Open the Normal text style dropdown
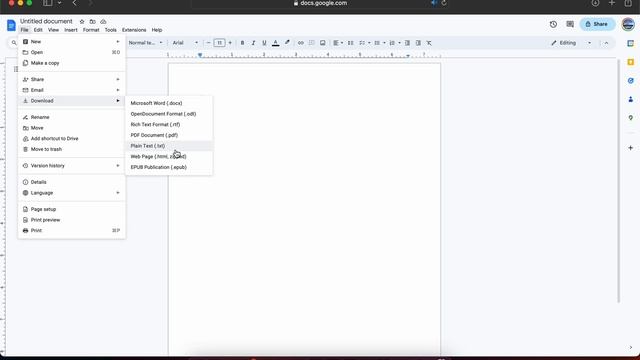Viewport: 640px width, 360px height. (145, 43)
